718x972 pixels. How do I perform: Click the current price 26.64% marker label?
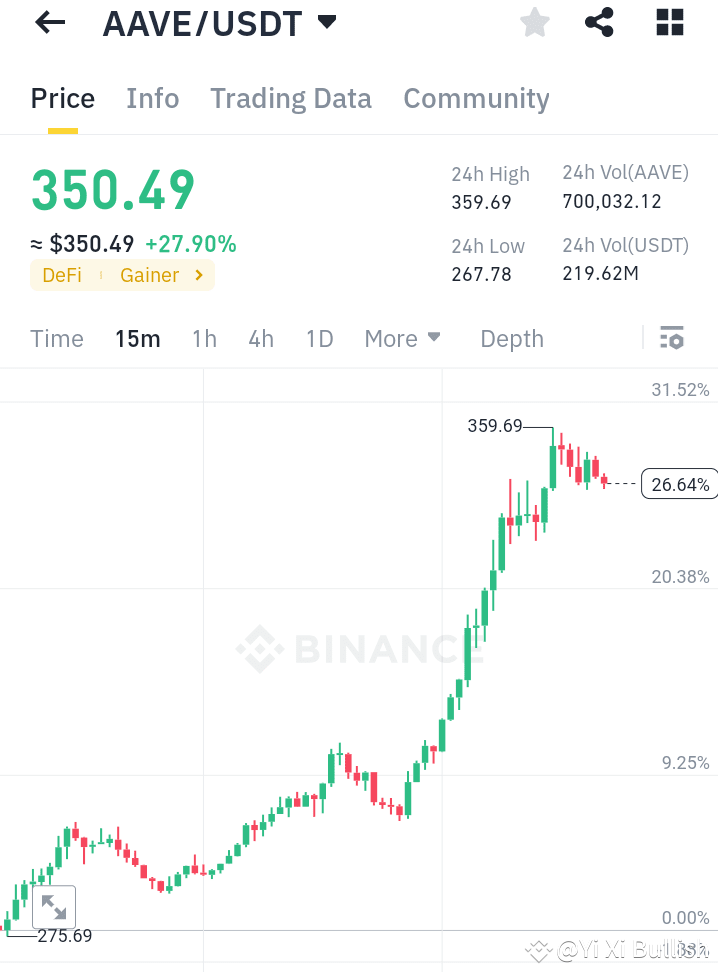click(x=679, y=484)
